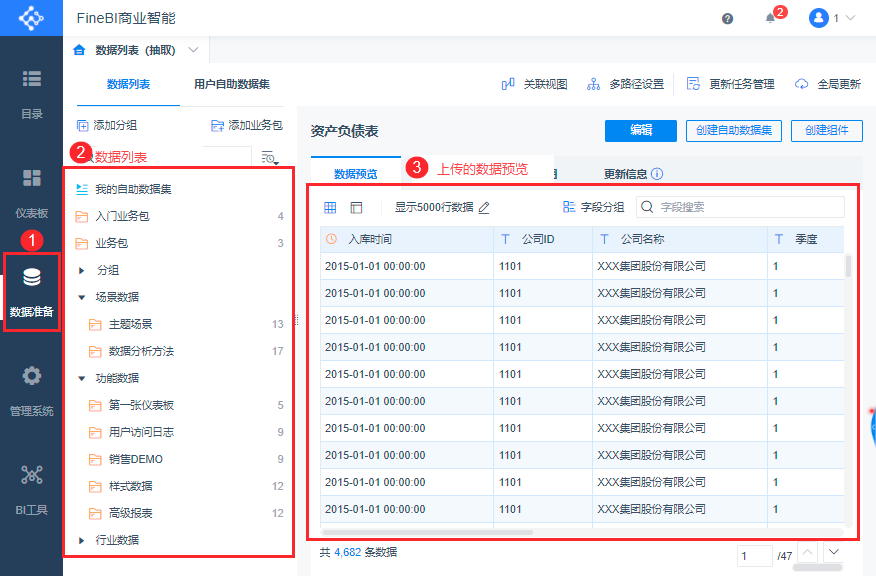Open the list filter settings icon
876x576 pixels.
(270, 158)
